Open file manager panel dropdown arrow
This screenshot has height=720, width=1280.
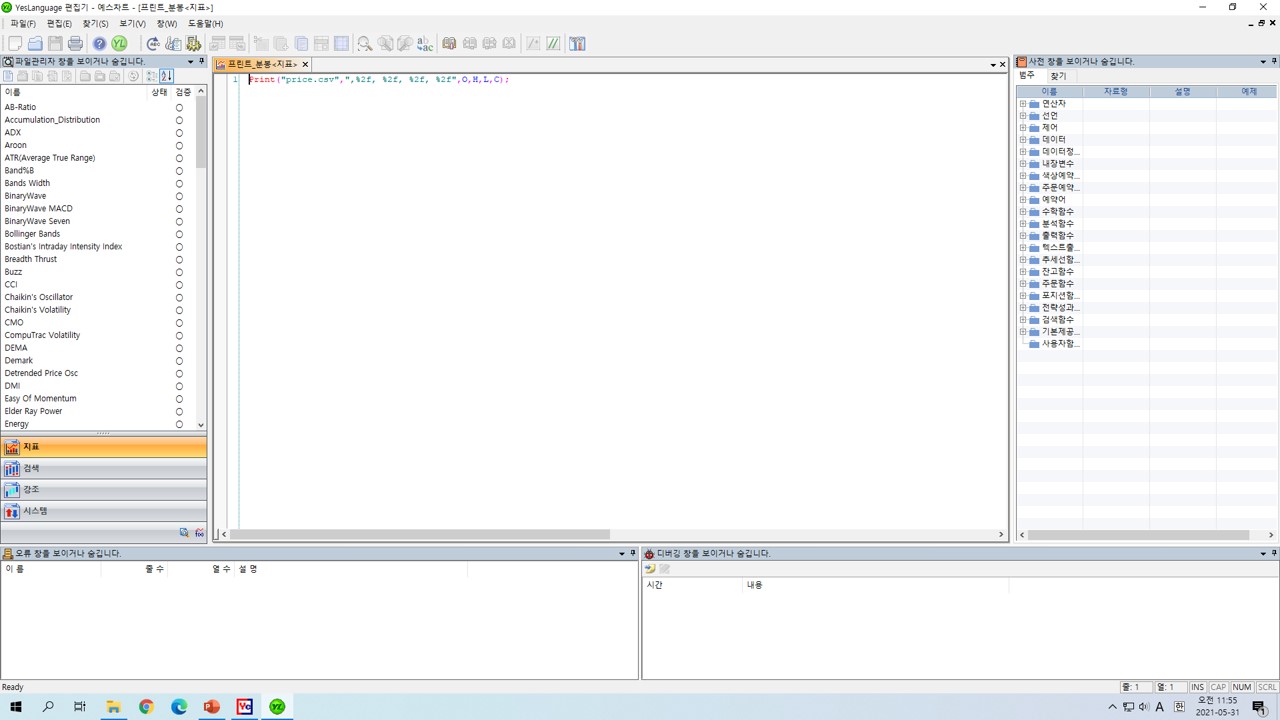pyautogui.click(x=190, y=61)
